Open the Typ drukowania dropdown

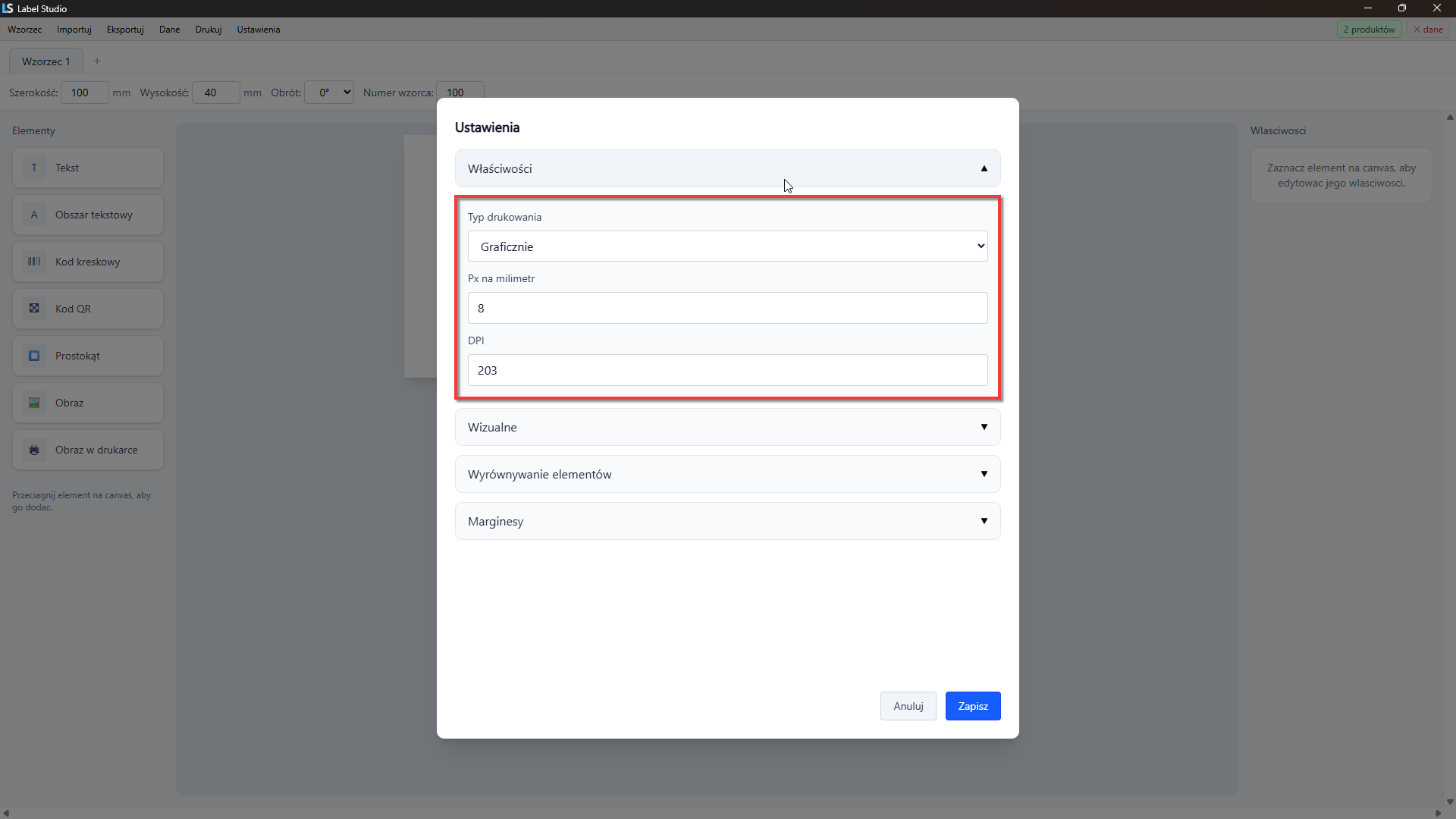pos(727,246)
